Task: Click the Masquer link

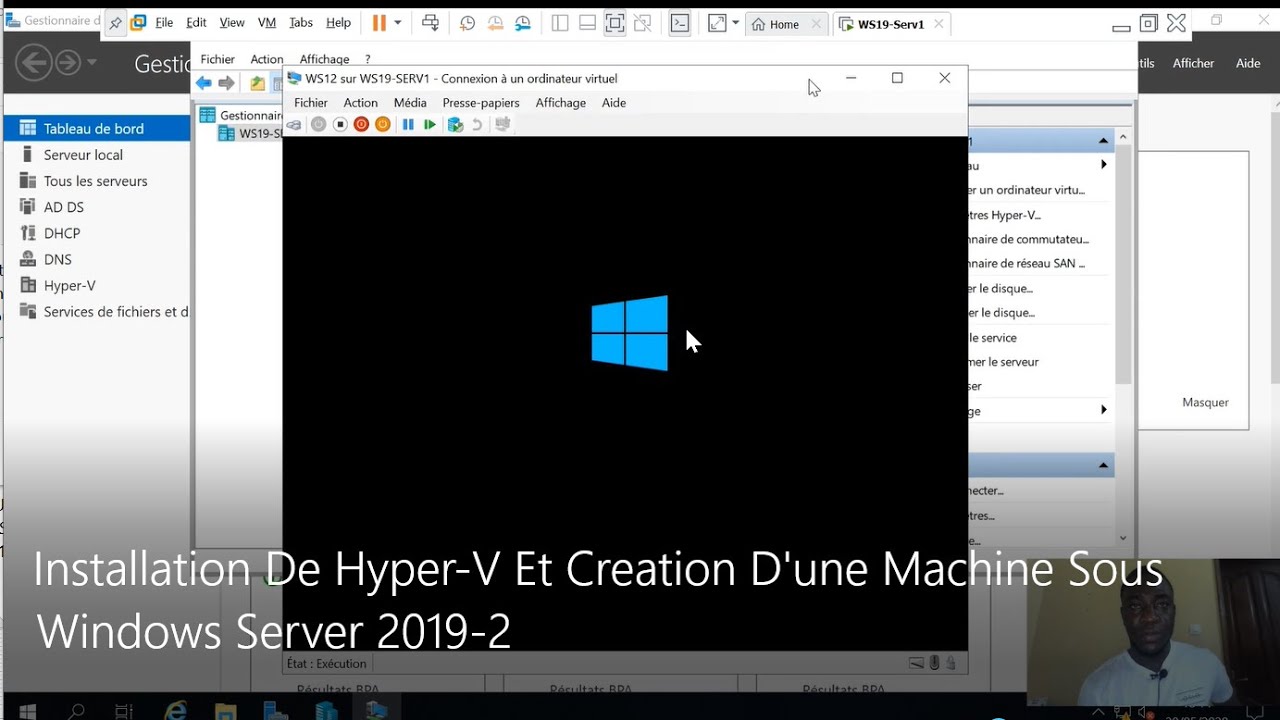Action: coord(1205,402)
